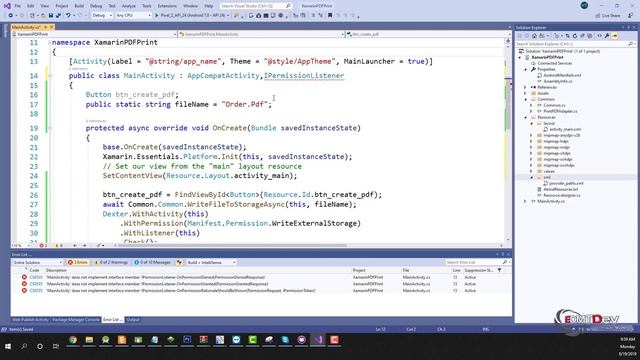Image resolution: width=640 pixels, height=360 pixels.
Task: Expand the References node in Solution Explorer
Action: 525,87
